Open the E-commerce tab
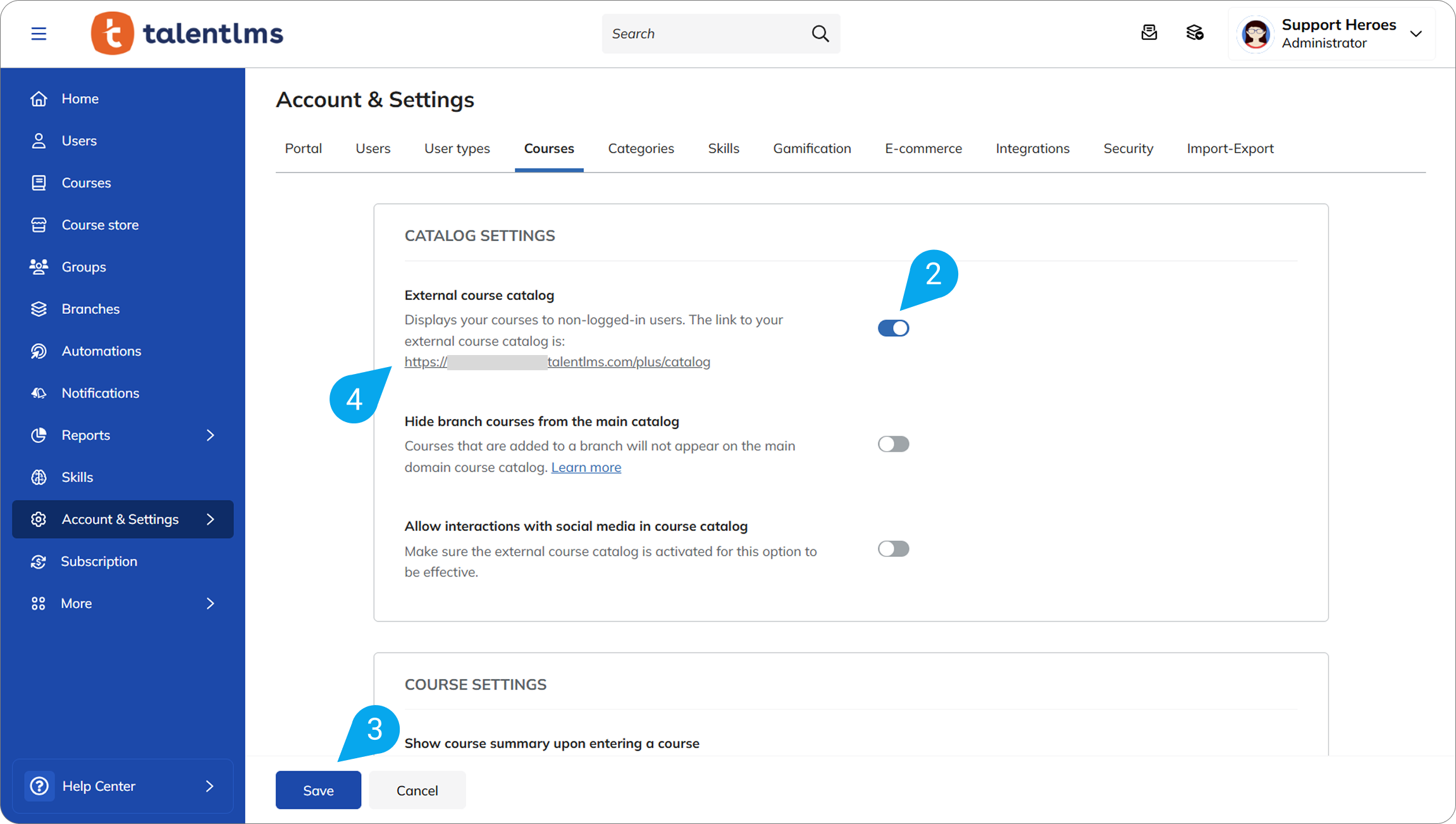Image resolution: width=1456 pixels, height=824 pixels. pyautogui.click(x=923, y=148)
